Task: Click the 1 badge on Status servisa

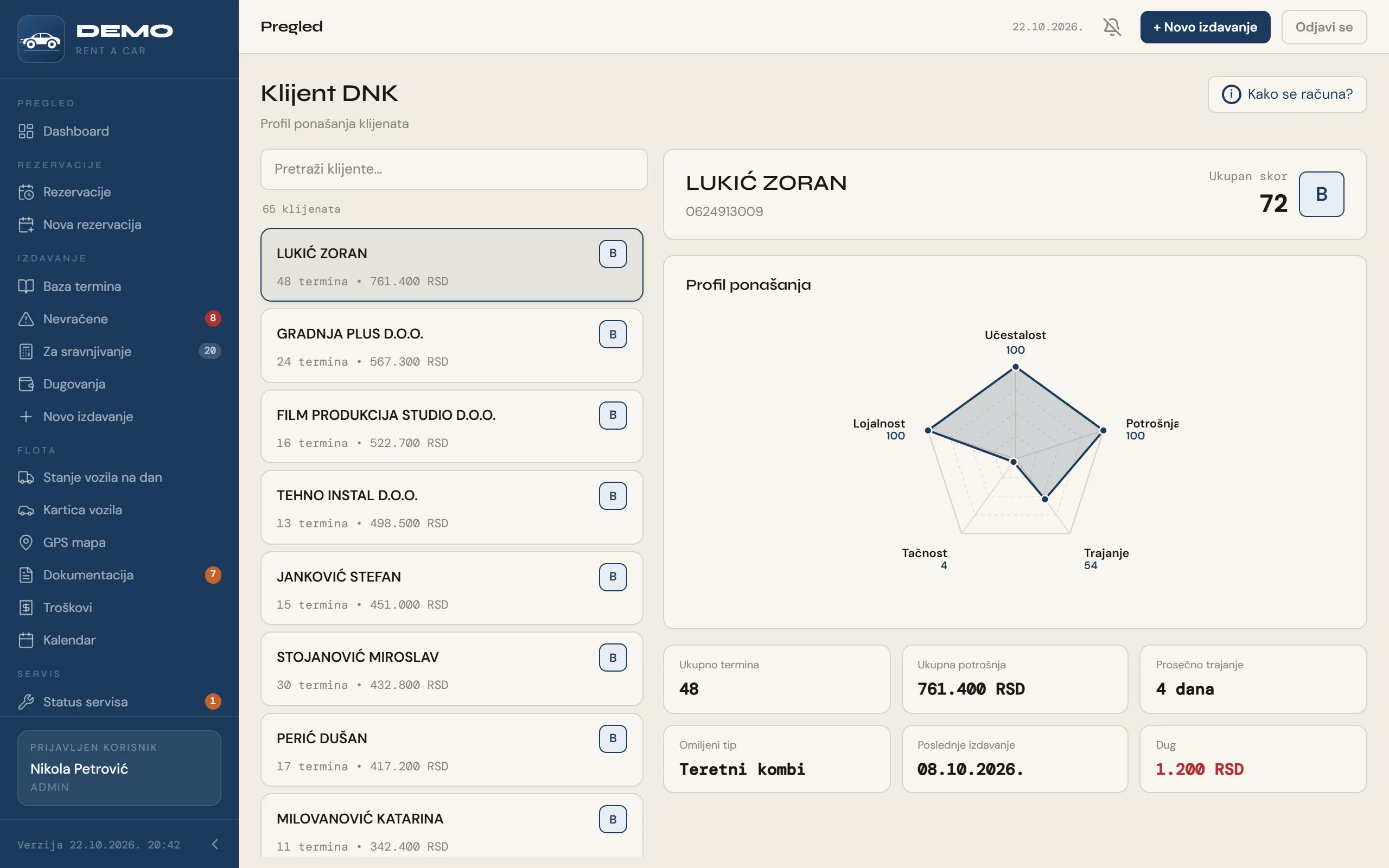Action: (213, 701)
